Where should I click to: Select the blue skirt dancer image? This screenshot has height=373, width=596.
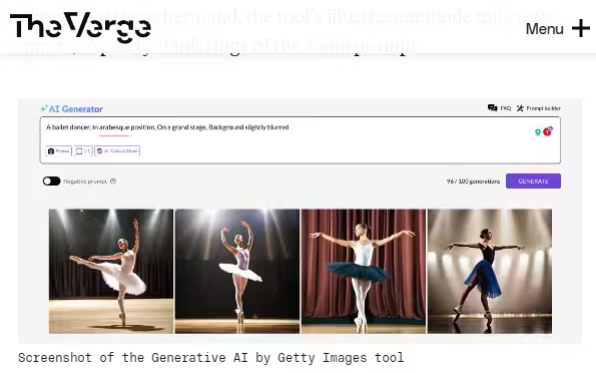490,271
